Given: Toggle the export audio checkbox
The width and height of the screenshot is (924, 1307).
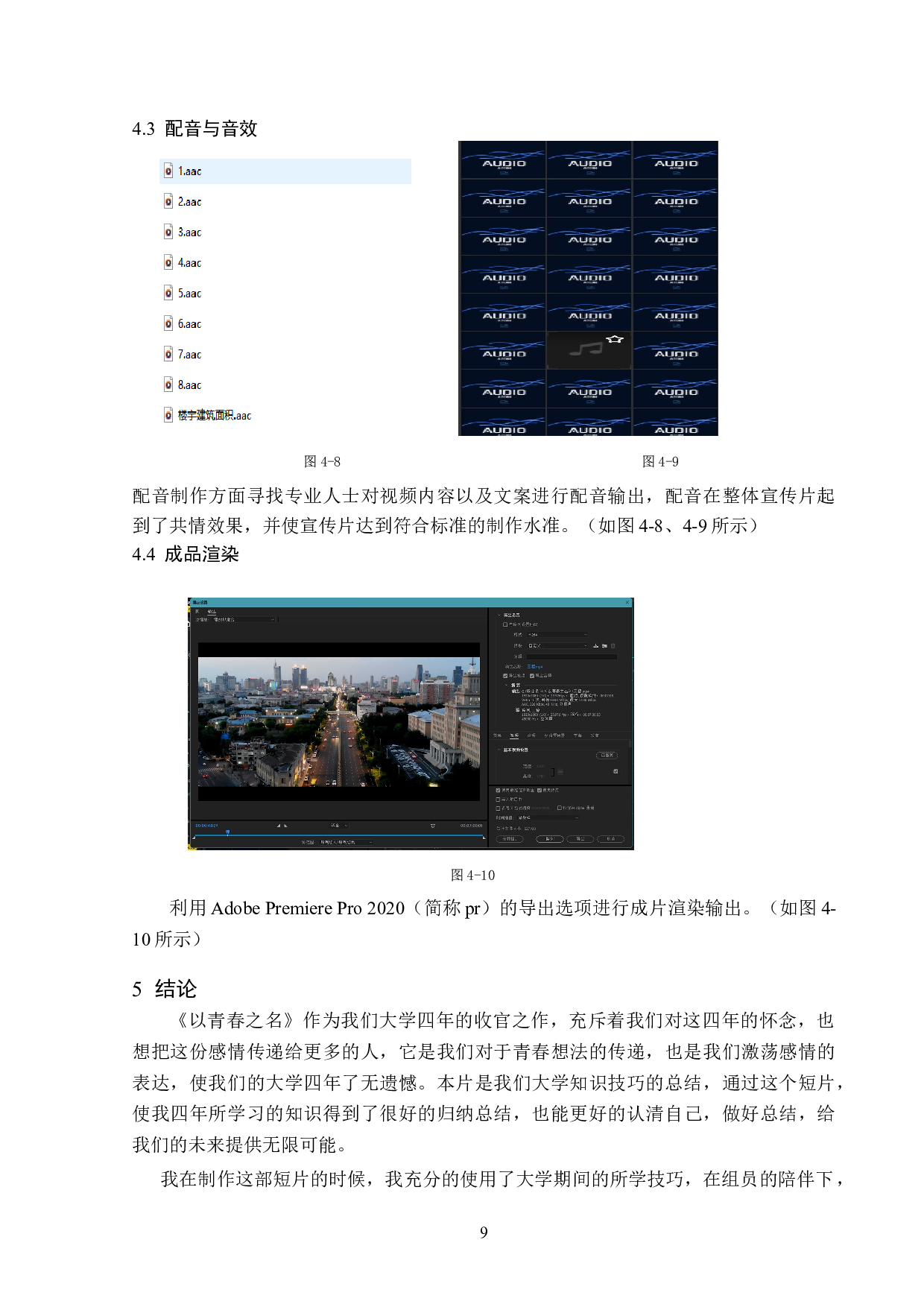Looking at the screenshot, I should tap(532, 676).
